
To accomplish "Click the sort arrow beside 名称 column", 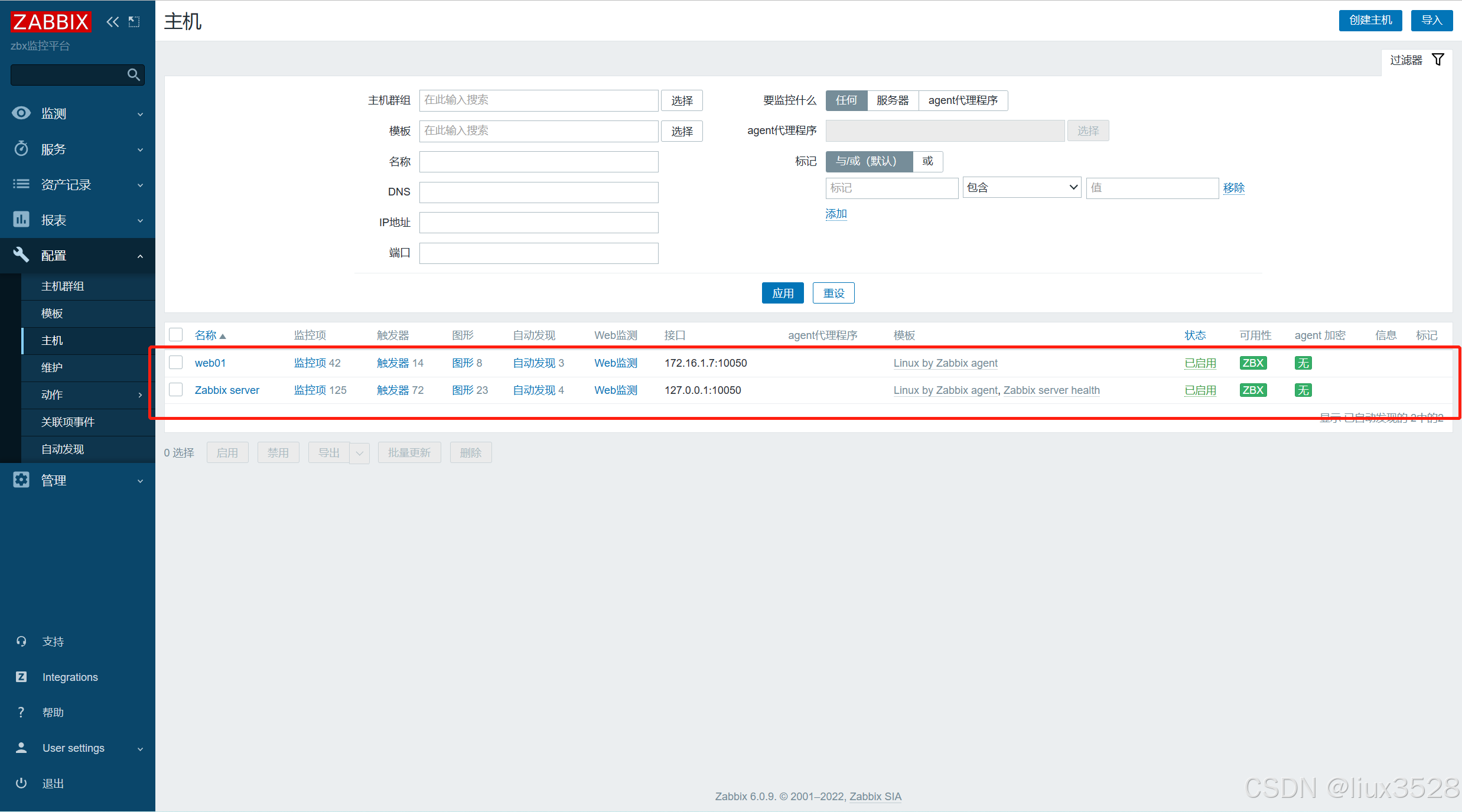I will pyautogui.click(x=223, y=336).
